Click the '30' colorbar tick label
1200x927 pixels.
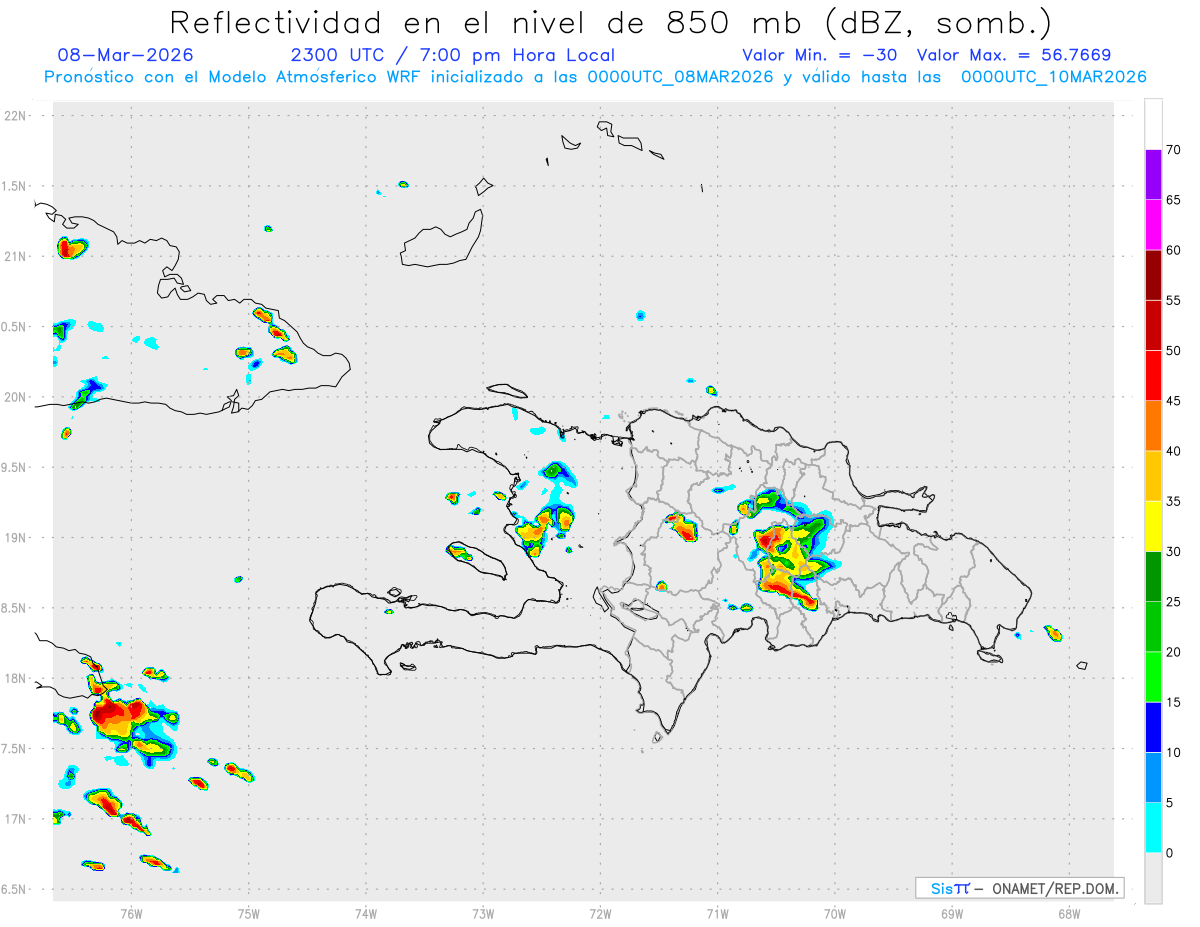coord(1173,552)
